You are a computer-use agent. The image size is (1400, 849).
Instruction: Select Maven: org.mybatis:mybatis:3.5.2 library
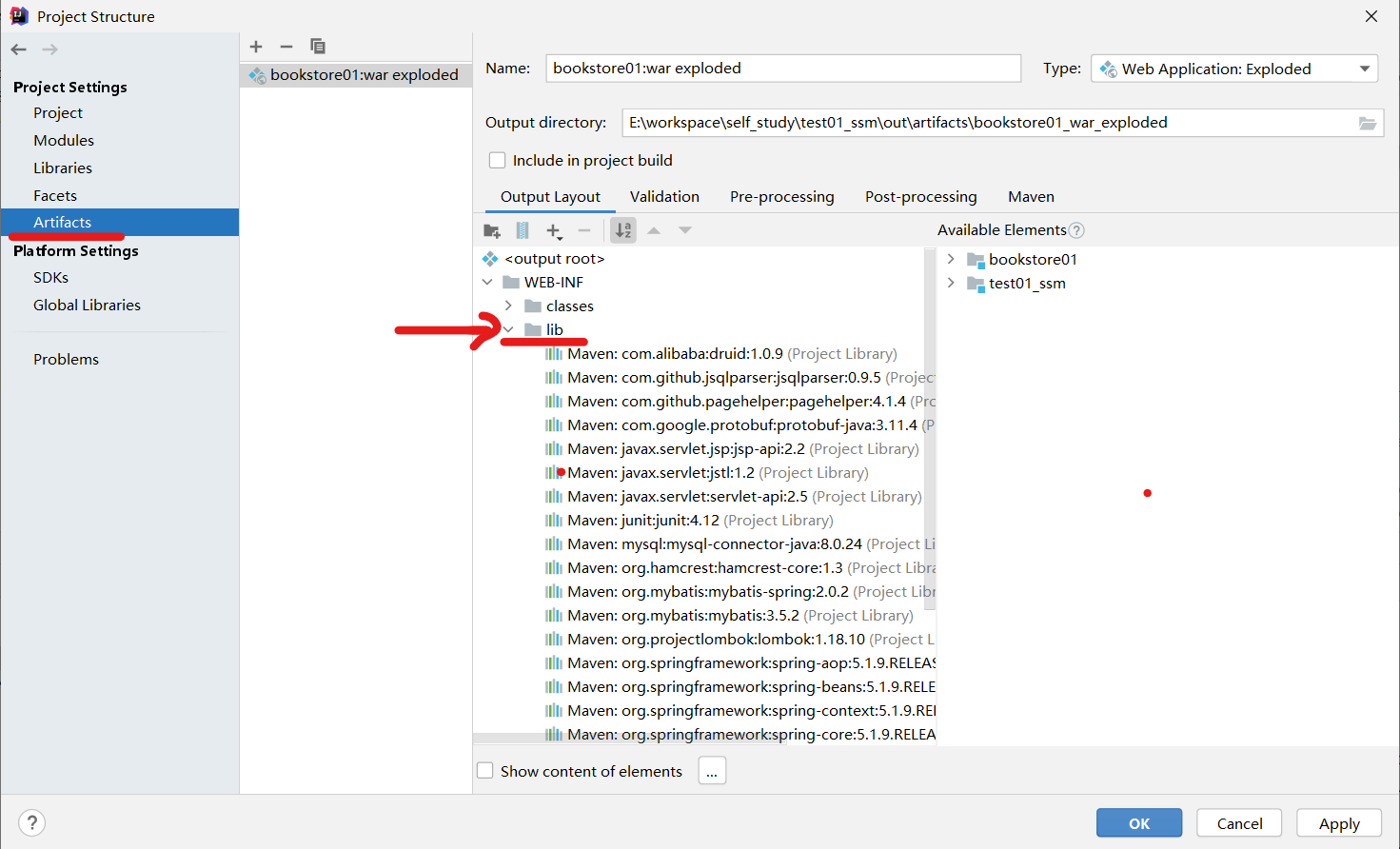pyautogui.click(x=729, y=616)
